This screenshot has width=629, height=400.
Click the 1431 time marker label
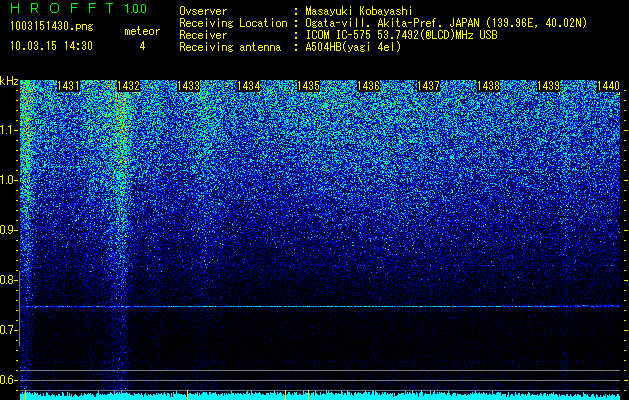69,86
